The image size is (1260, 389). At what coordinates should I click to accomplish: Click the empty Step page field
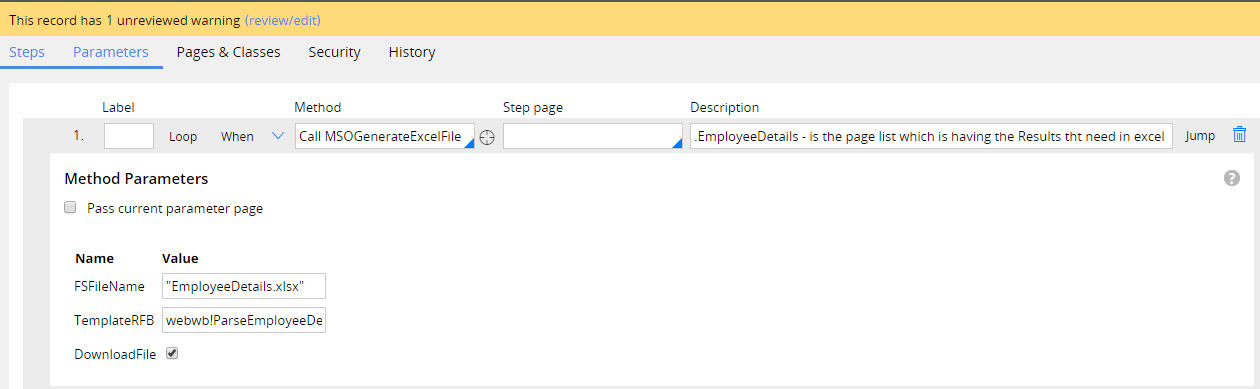point(593,136)
